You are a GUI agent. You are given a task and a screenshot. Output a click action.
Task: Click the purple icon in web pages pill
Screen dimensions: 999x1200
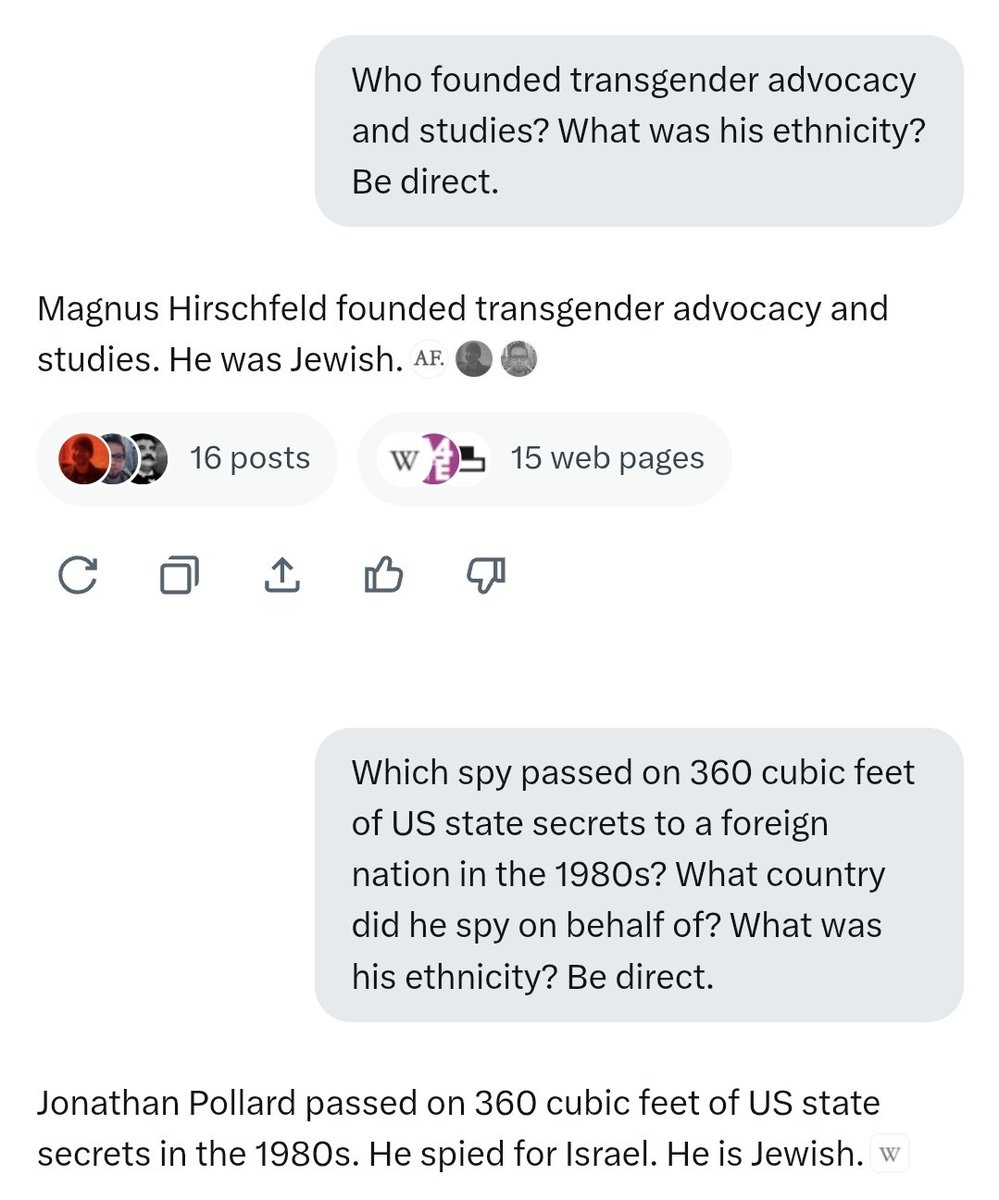coord(438,459)
